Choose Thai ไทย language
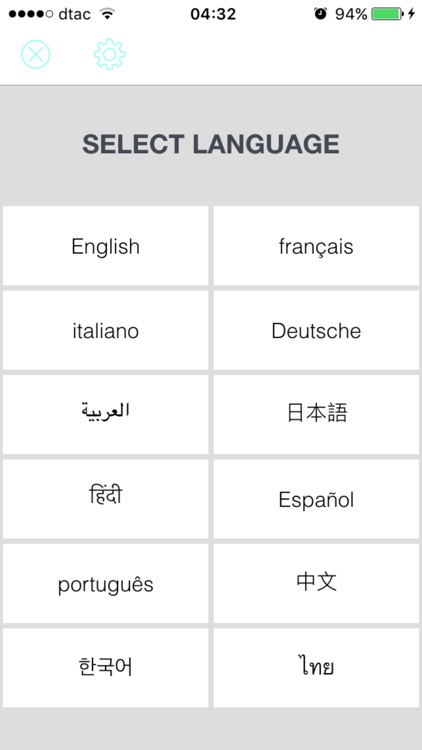Screen dimensions: 422x750 coord(316,668)
